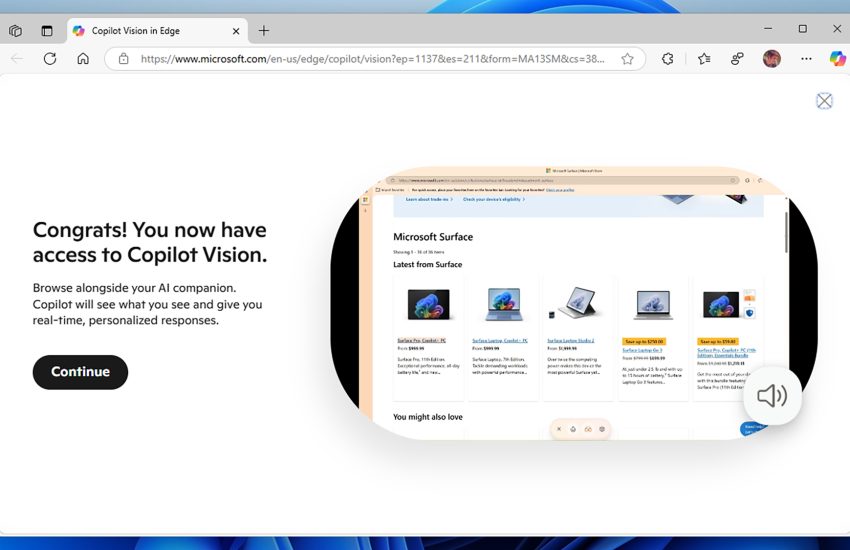Open the Copilot sidebar icon in toolbar

[x=837, y=59]
